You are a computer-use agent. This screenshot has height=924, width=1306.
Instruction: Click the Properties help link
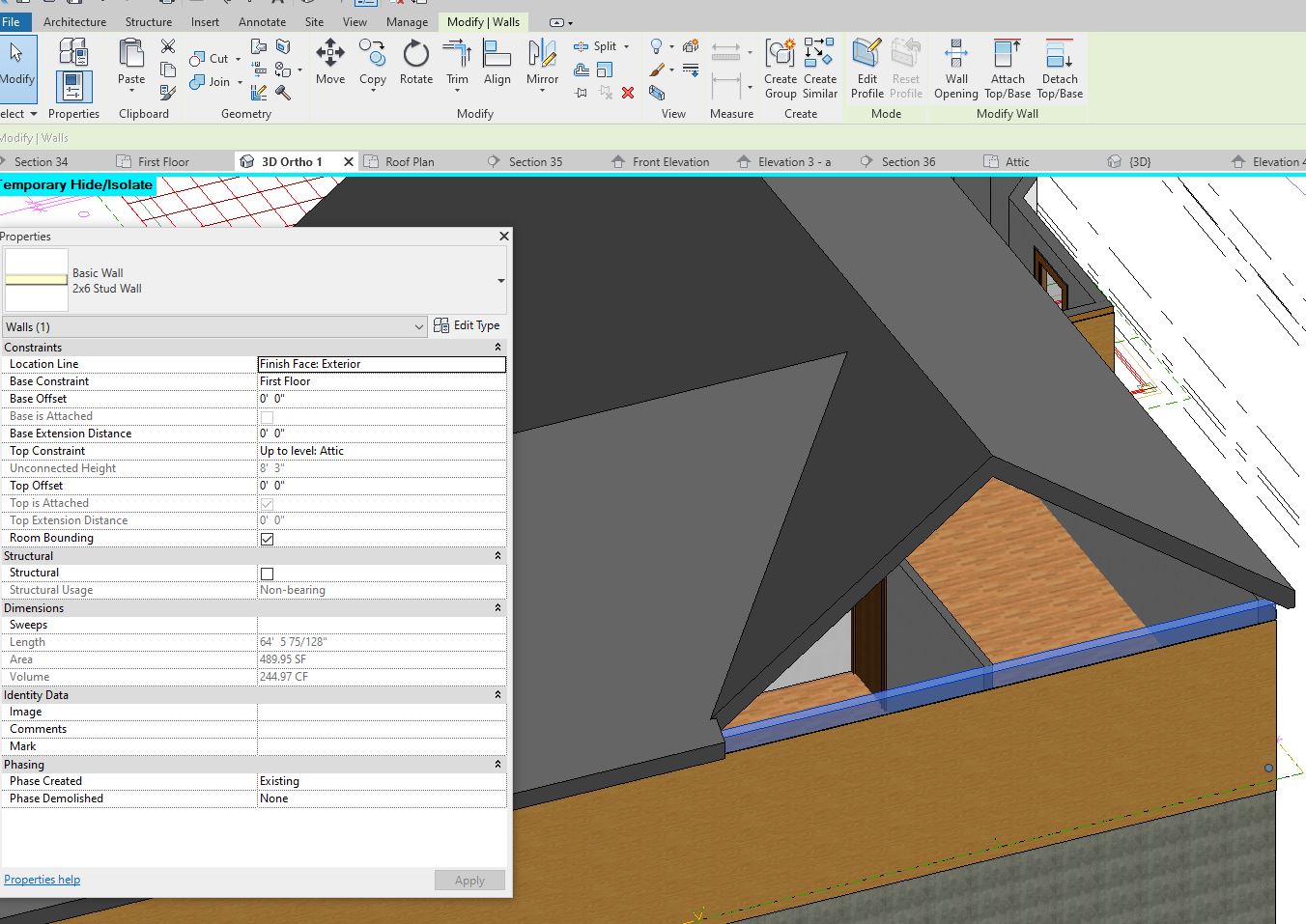(x=42, y=880)
